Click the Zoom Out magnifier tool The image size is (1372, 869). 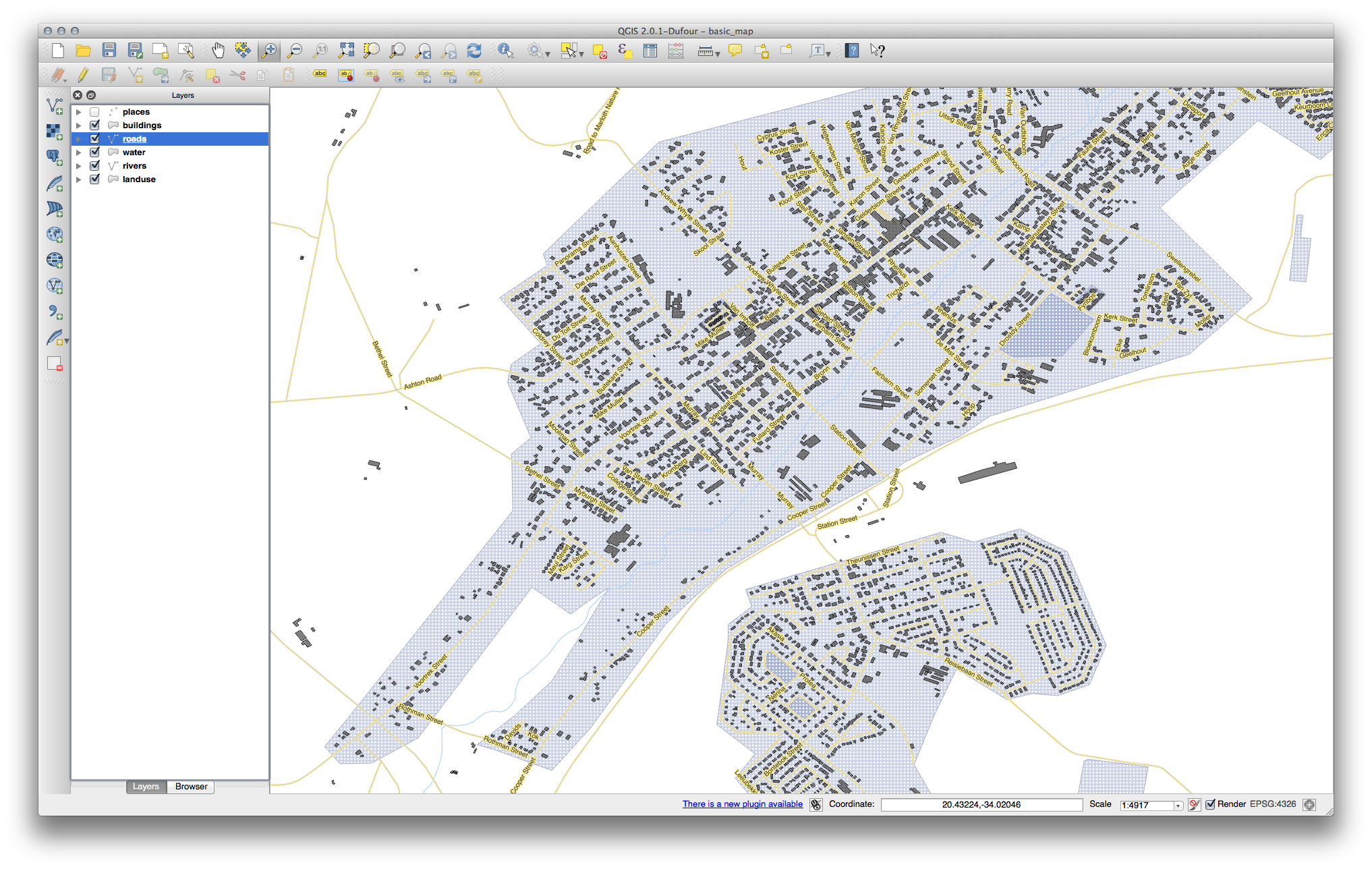coord(295,51)
